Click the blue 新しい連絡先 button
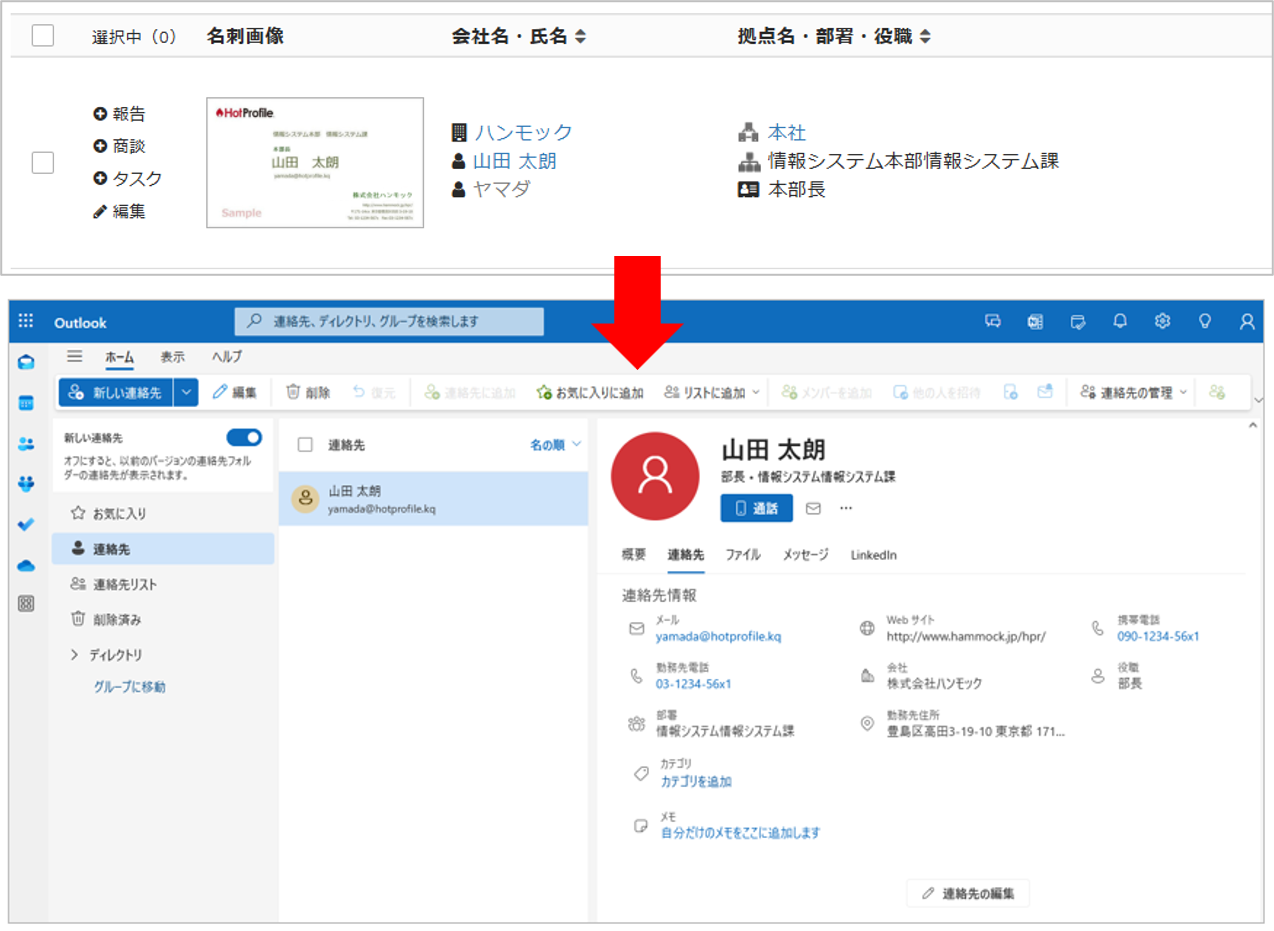The width and height of the screenshot is (1274, 931). tap(116, 393)
